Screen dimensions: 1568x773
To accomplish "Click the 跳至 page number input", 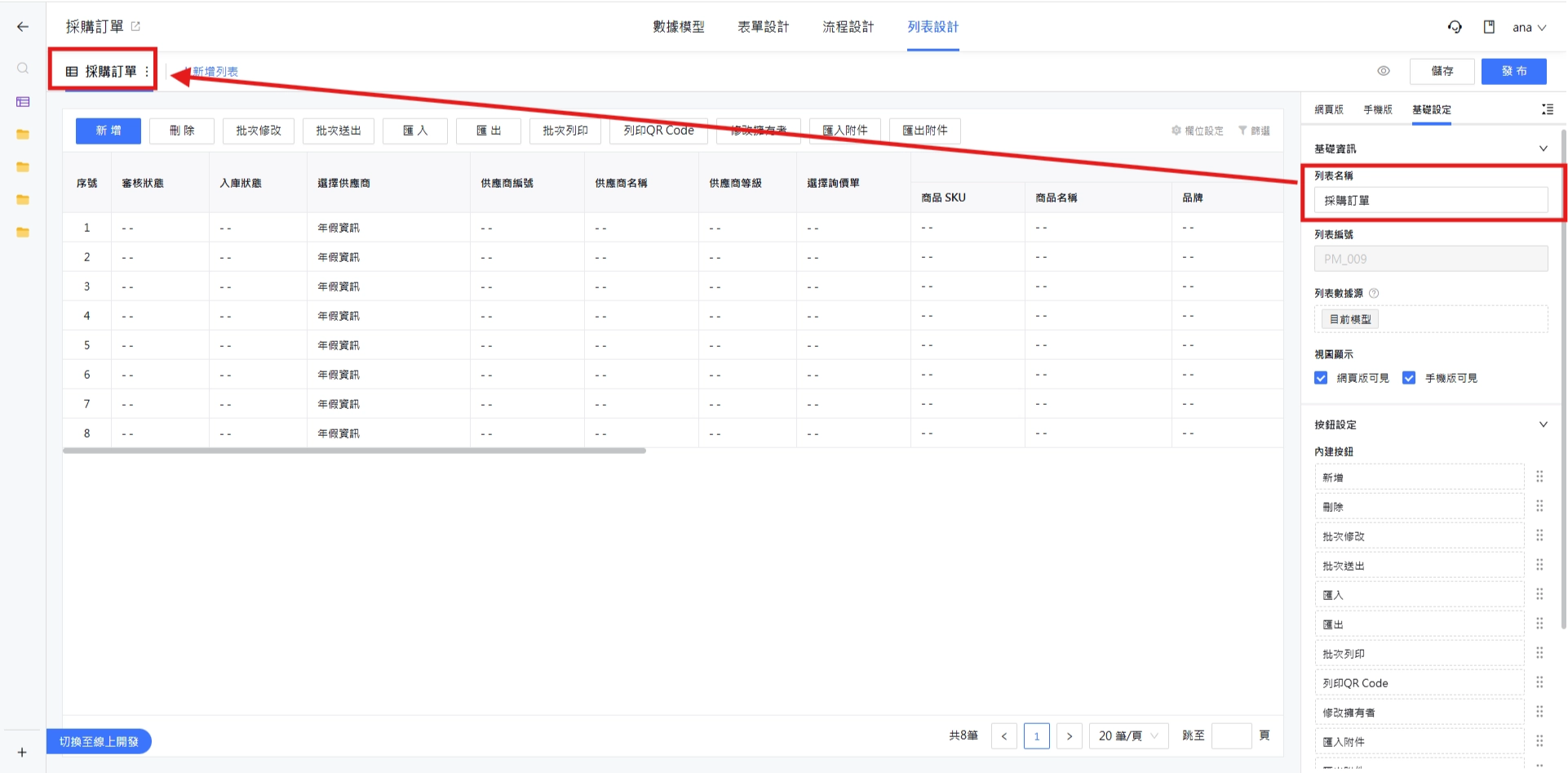I will tap(1232, 736).
